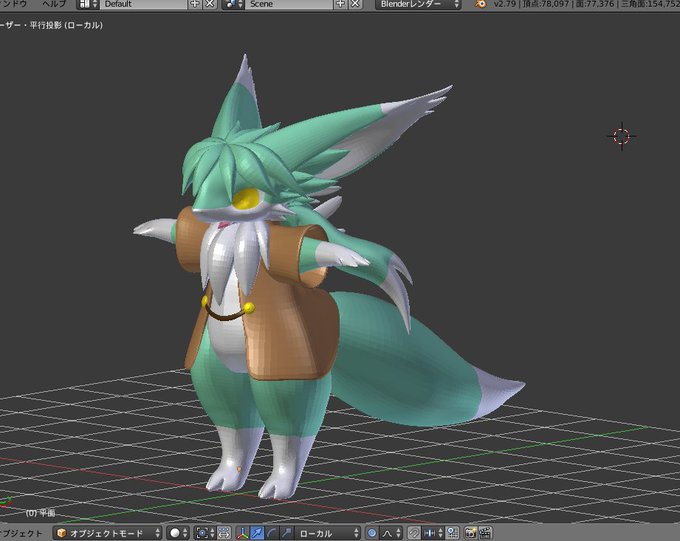Click the snap target option icon
Viewport: 680px width, 541px height.
pyautogui.click(x=452, y=533)
